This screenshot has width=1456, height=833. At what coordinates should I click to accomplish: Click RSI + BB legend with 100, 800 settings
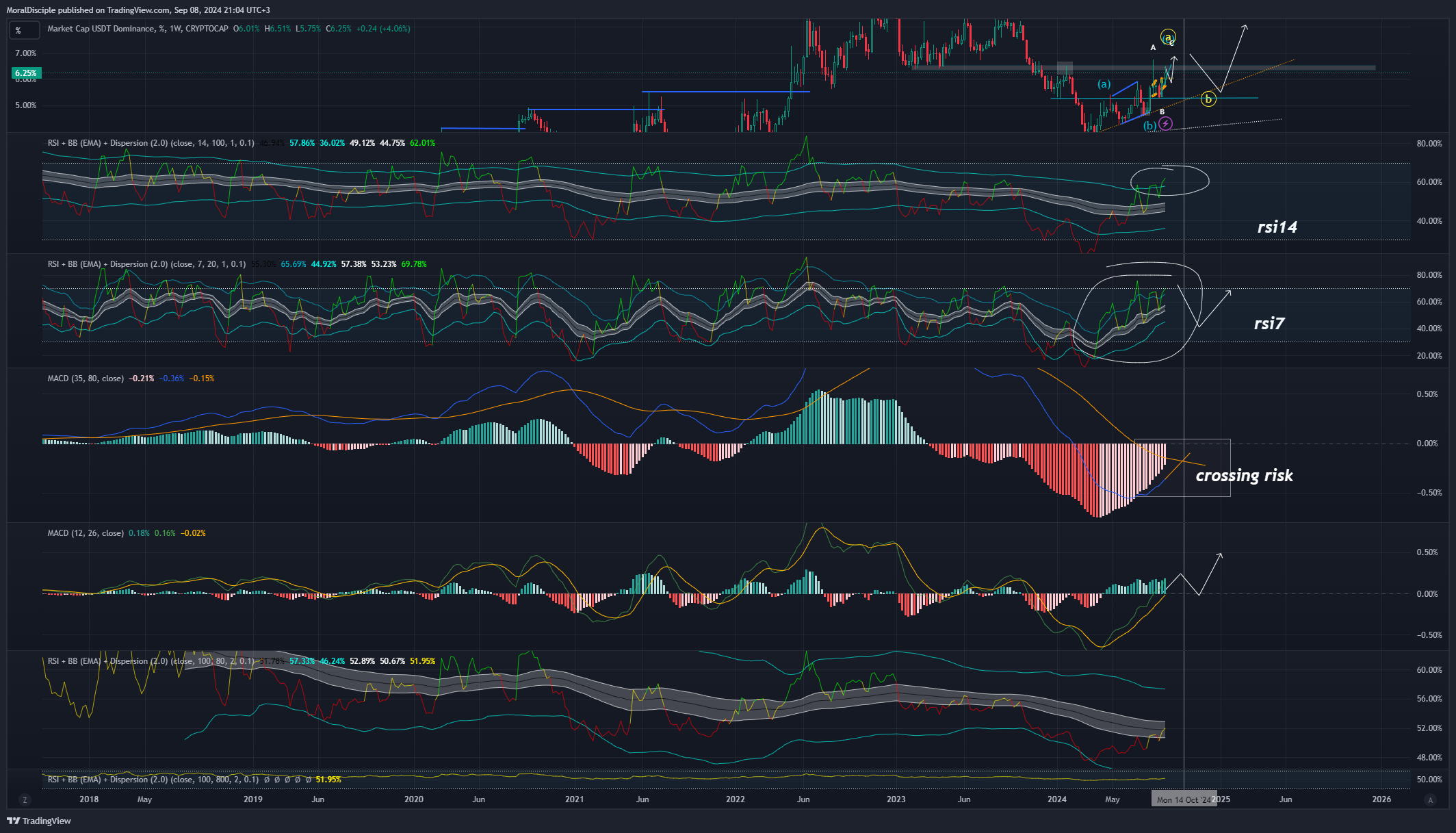tap(153, 780)
